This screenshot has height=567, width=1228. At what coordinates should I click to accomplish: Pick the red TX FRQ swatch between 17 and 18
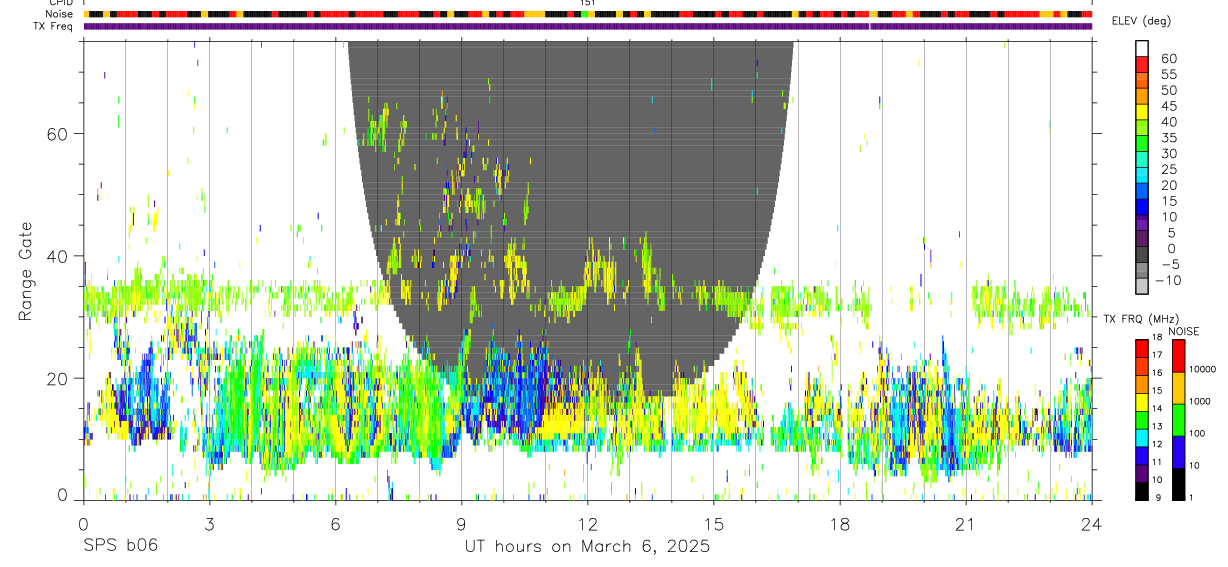1142,349
